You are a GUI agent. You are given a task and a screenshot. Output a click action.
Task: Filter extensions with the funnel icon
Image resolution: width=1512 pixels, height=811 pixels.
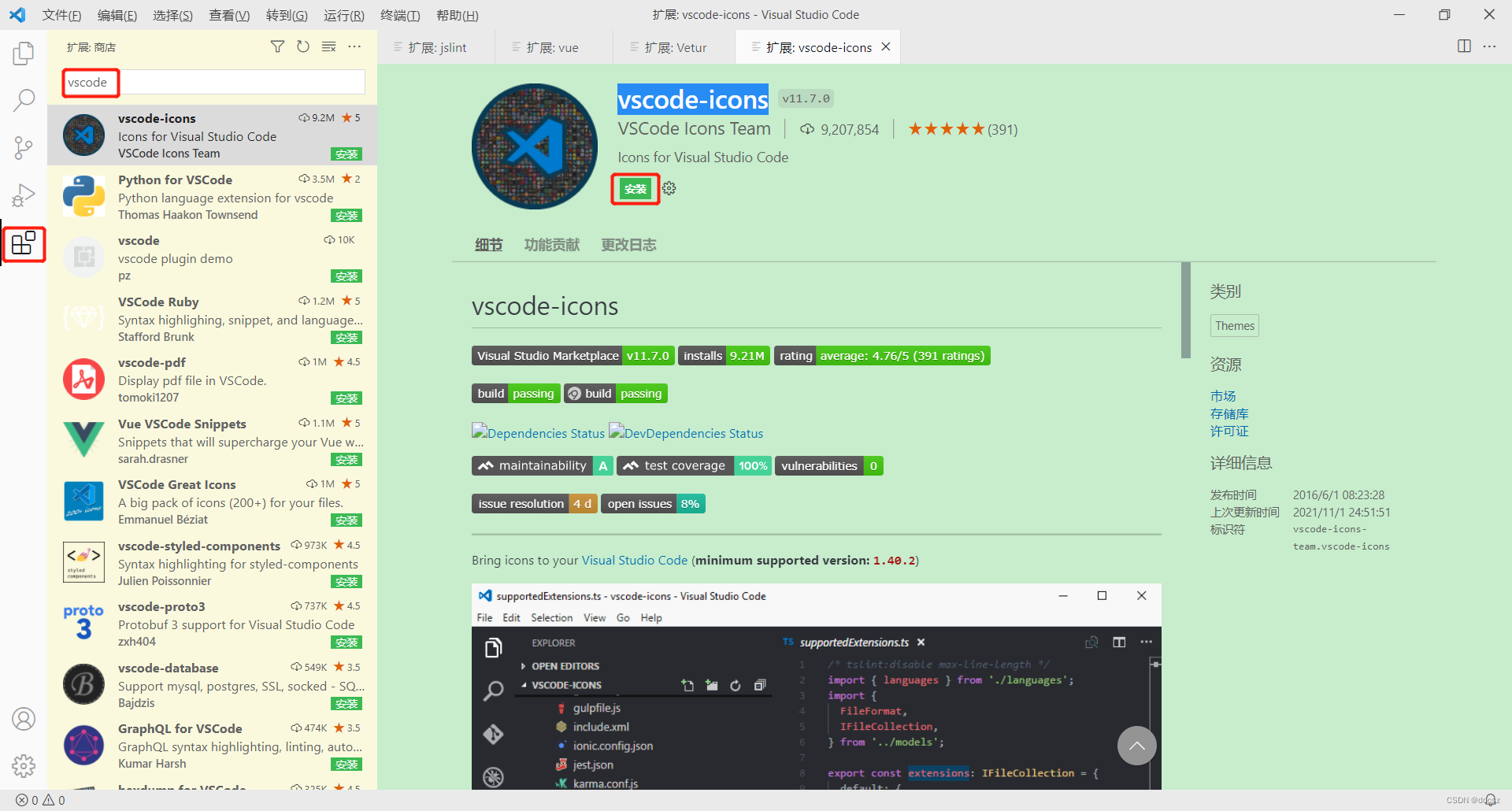[277, 47]
